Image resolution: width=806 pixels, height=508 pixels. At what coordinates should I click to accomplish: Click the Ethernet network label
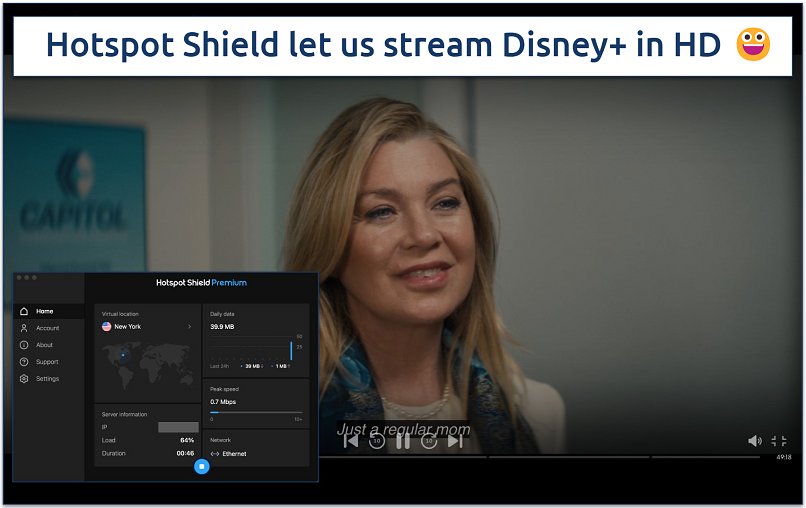234,454
